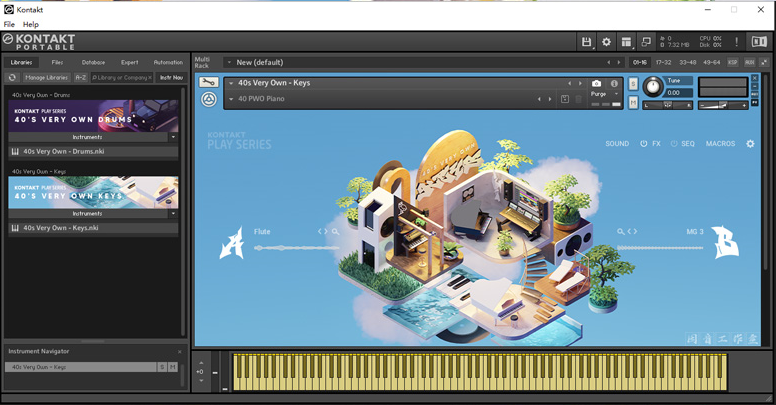Open Kontakt options gear in top toolbar
The width and height of the screenshot is (776, 405).
(x=606, y=42)
